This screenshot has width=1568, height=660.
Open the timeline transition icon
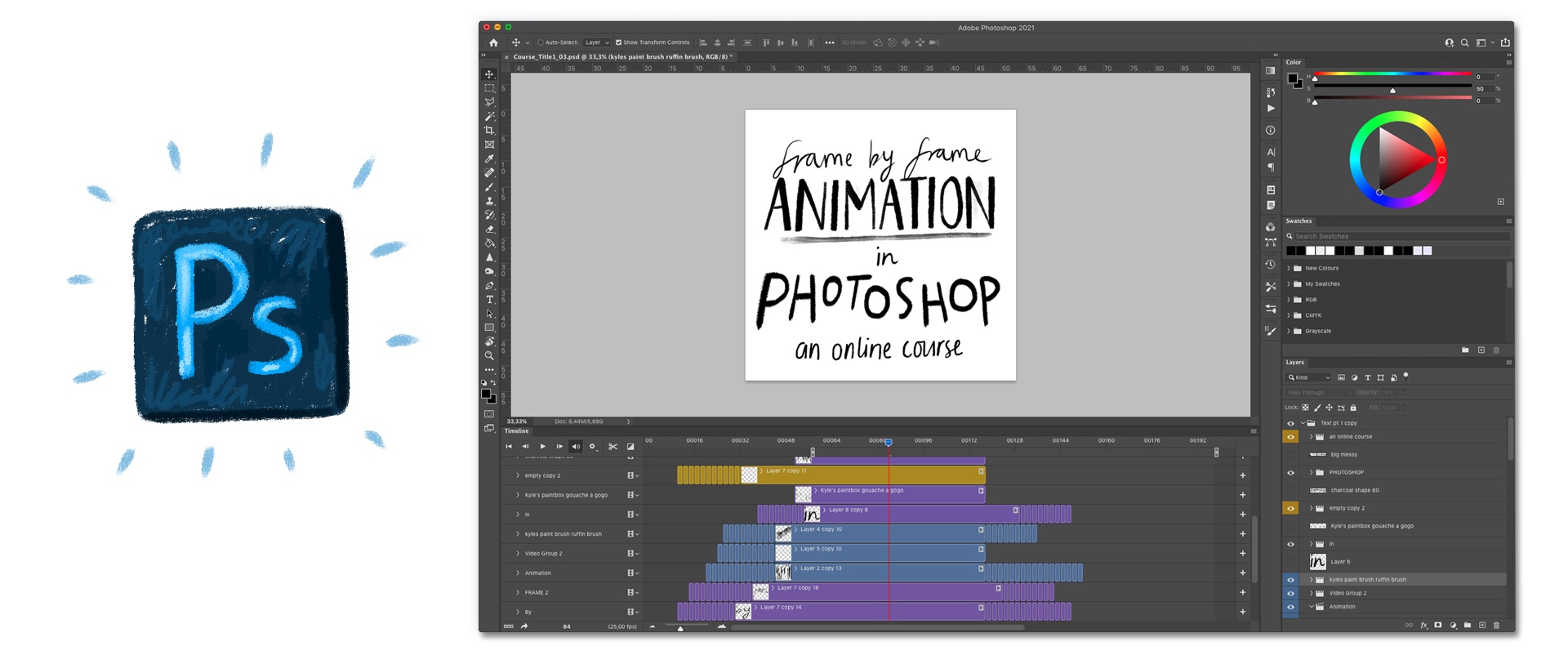630,447
